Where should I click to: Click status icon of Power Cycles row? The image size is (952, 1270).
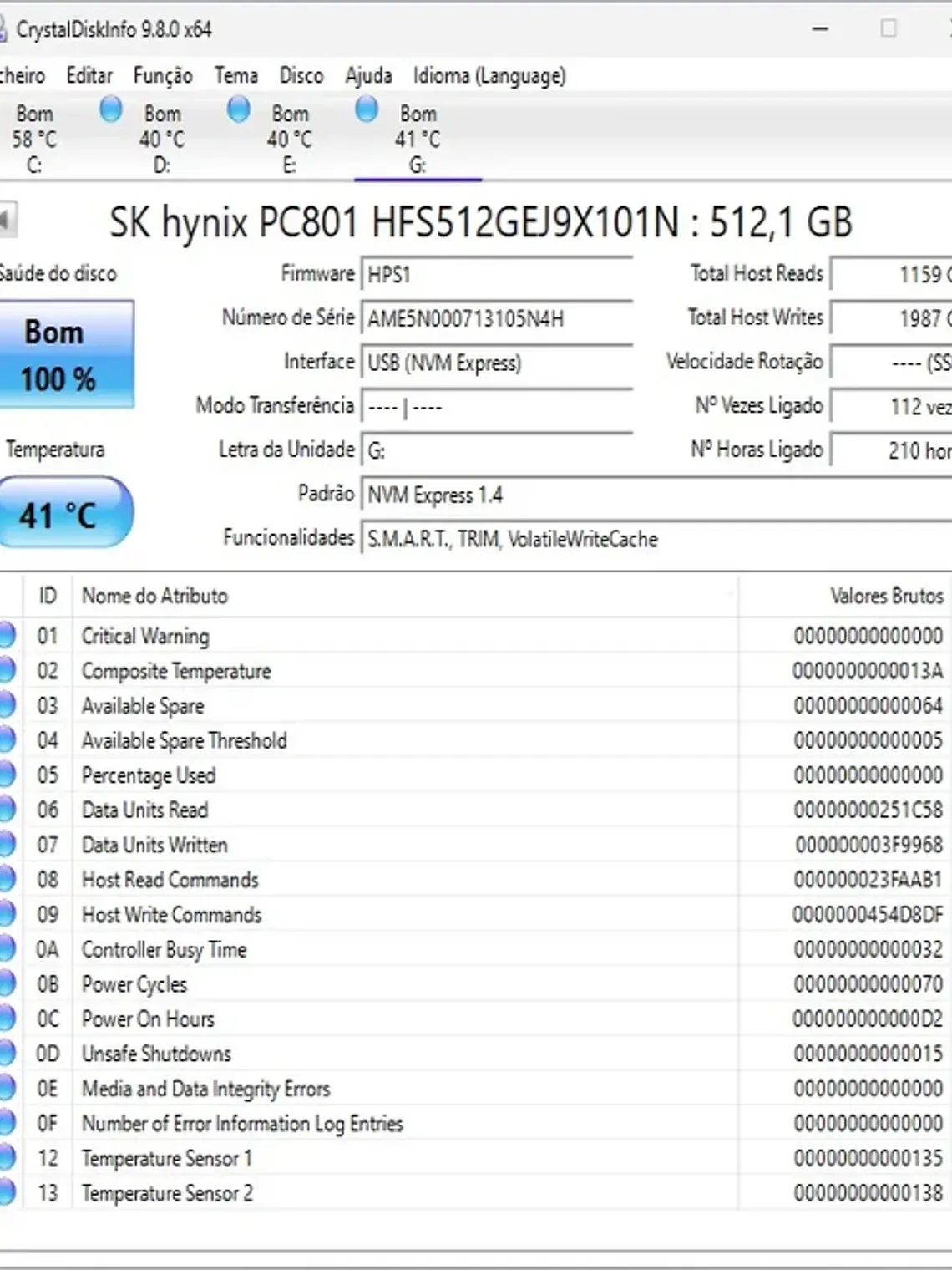[7, 983]
